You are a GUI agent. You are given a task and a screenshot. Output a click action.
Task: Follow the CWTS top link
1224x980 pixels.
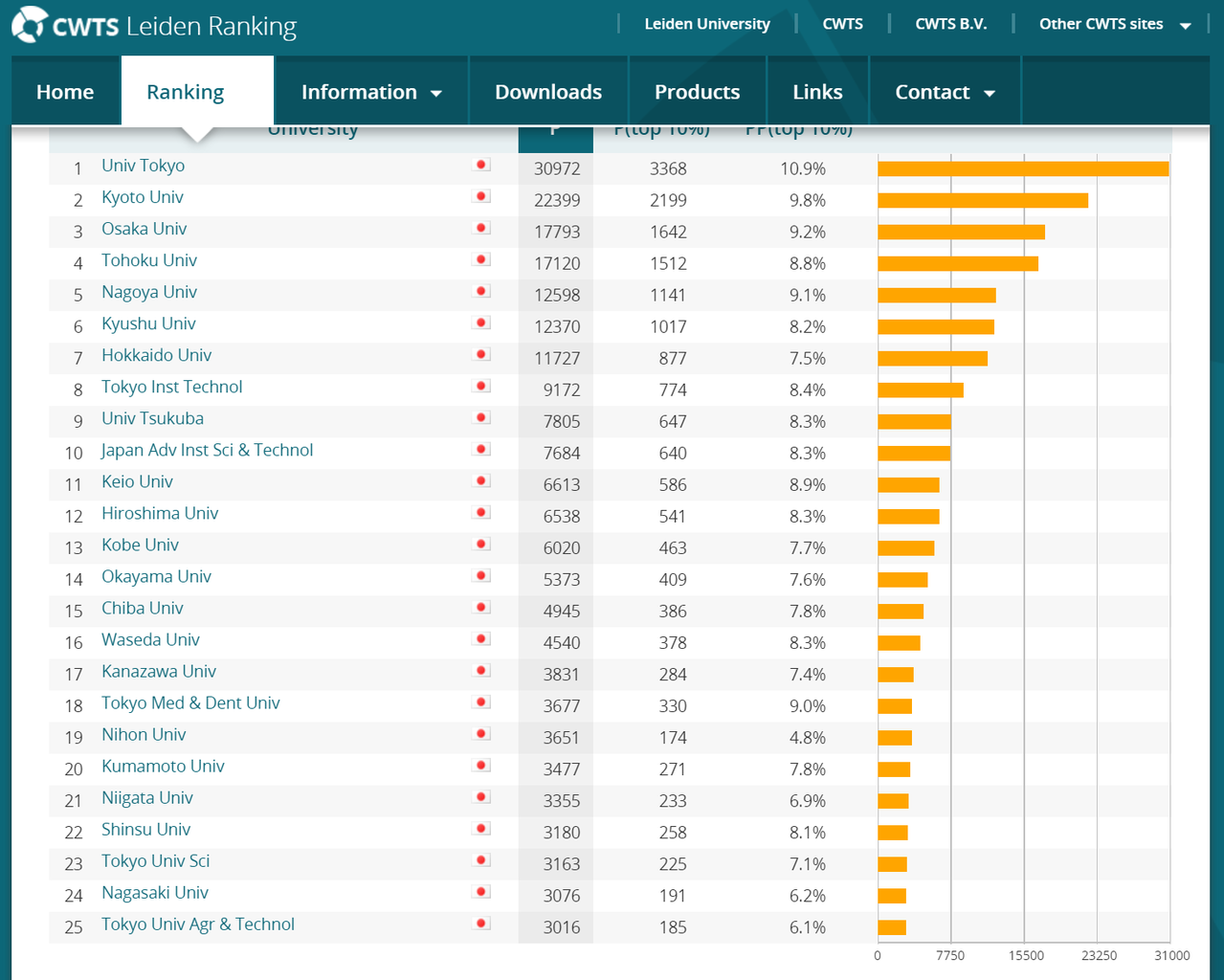843,24
